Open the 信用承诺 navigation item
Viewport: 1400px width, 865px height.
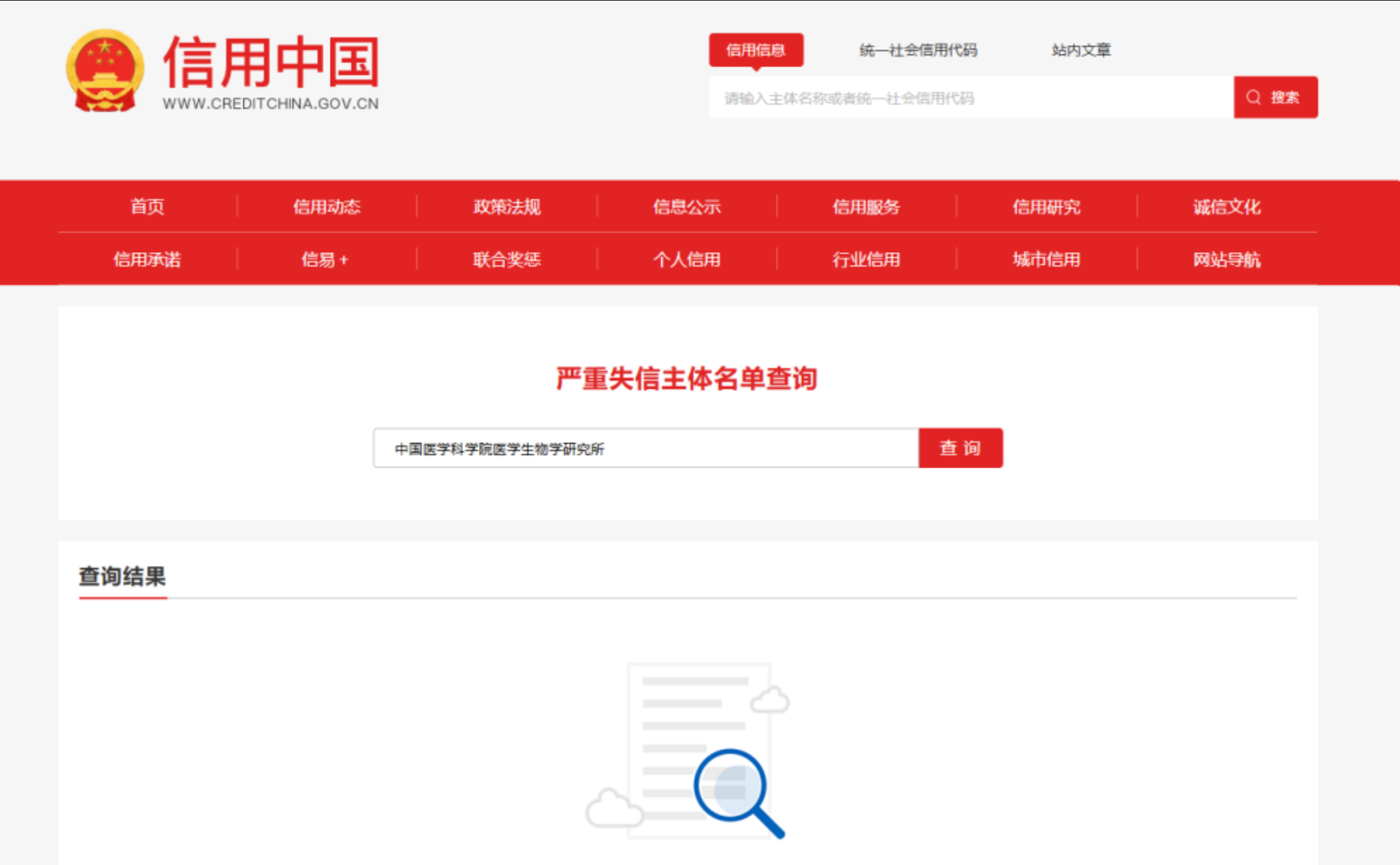click(148, 259)
